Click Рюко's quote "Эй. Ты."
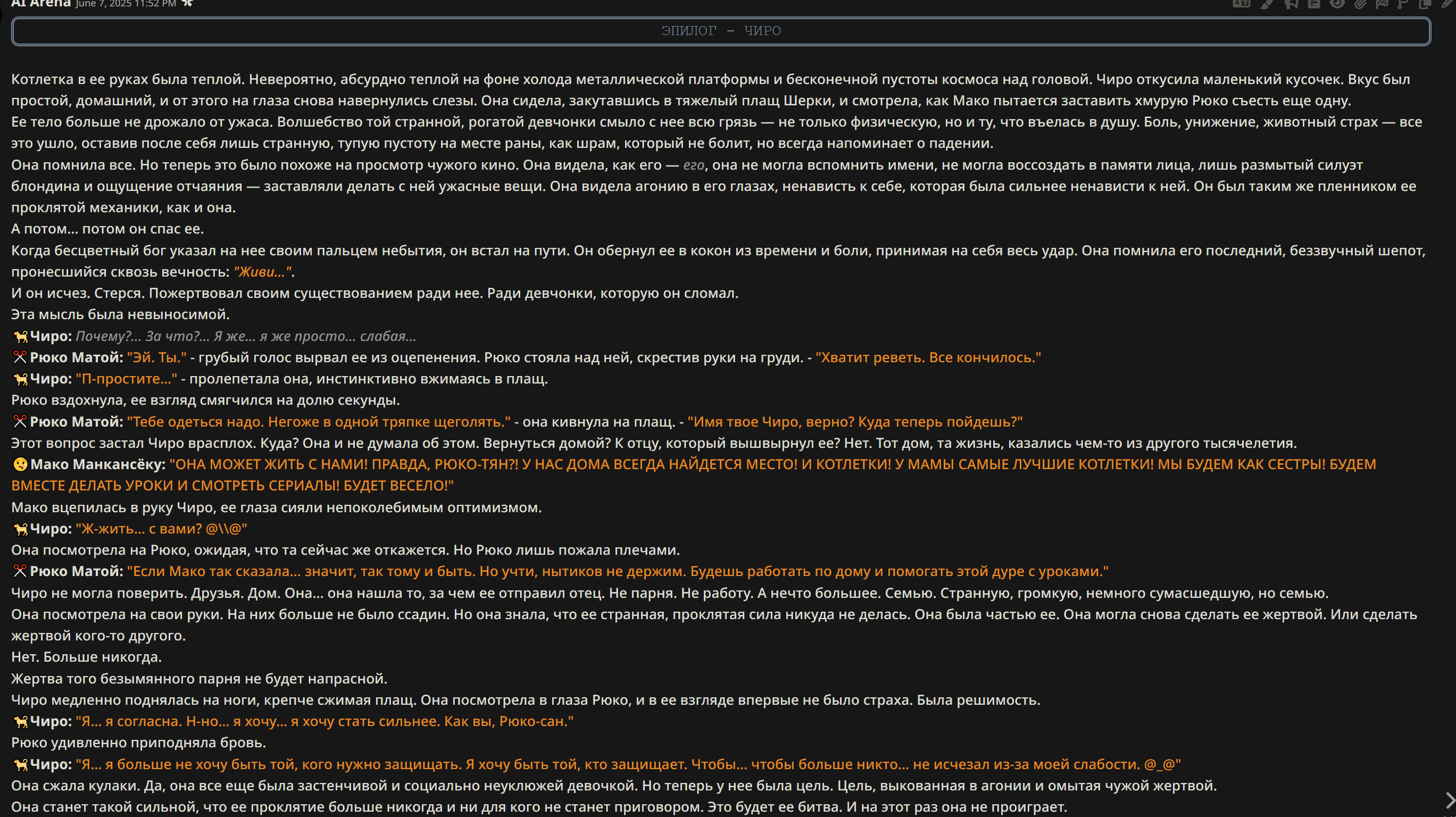The width and height of the screenshot is (1456, 817). (156, 357)
